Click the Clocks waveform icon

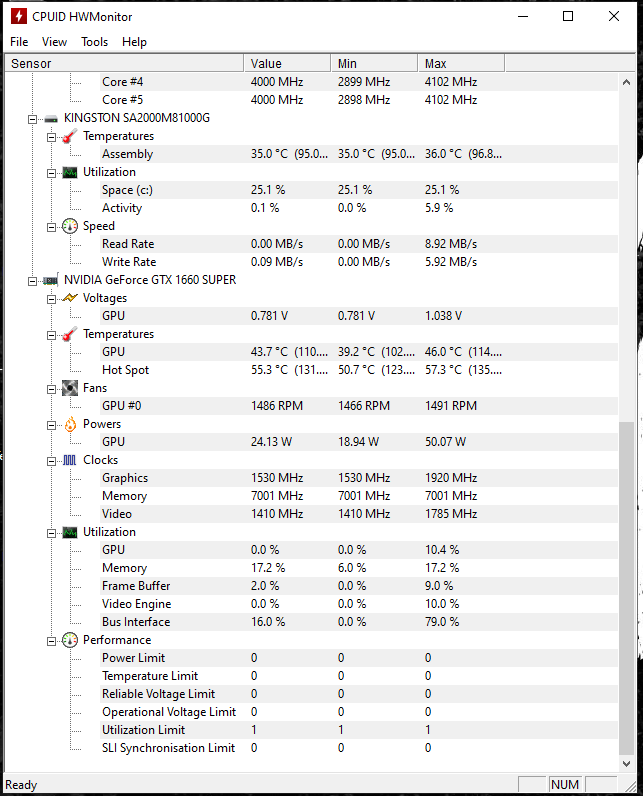click(70, 460)
